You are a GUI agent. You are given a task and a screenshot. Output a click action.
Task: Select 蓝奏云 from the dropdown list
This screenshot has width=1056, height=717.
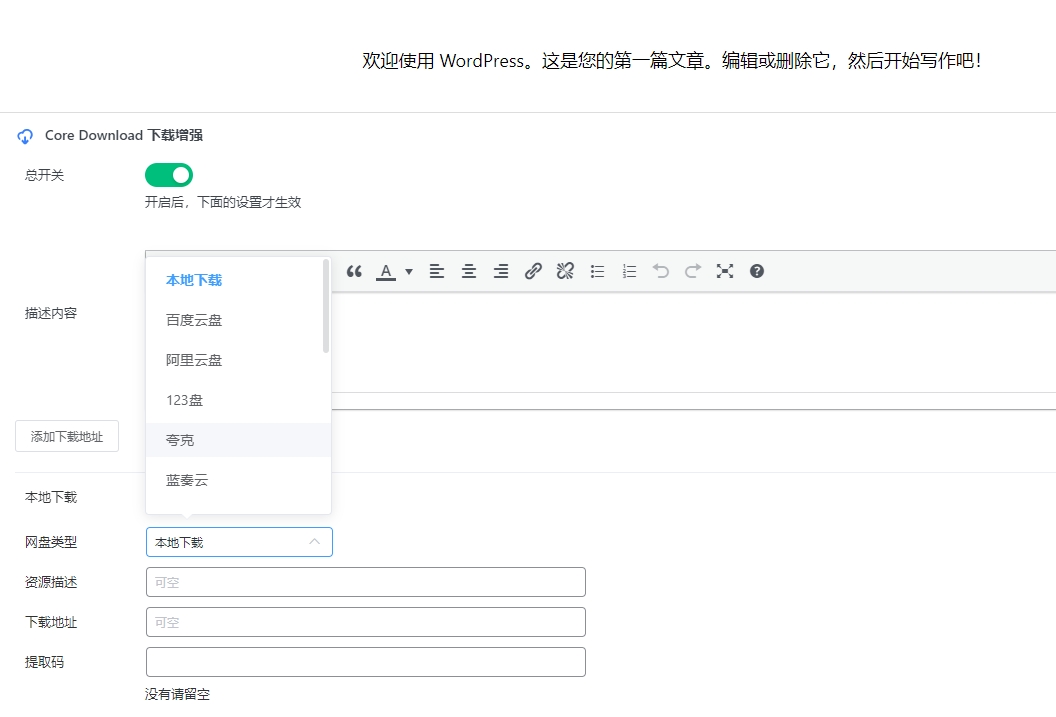187,480
